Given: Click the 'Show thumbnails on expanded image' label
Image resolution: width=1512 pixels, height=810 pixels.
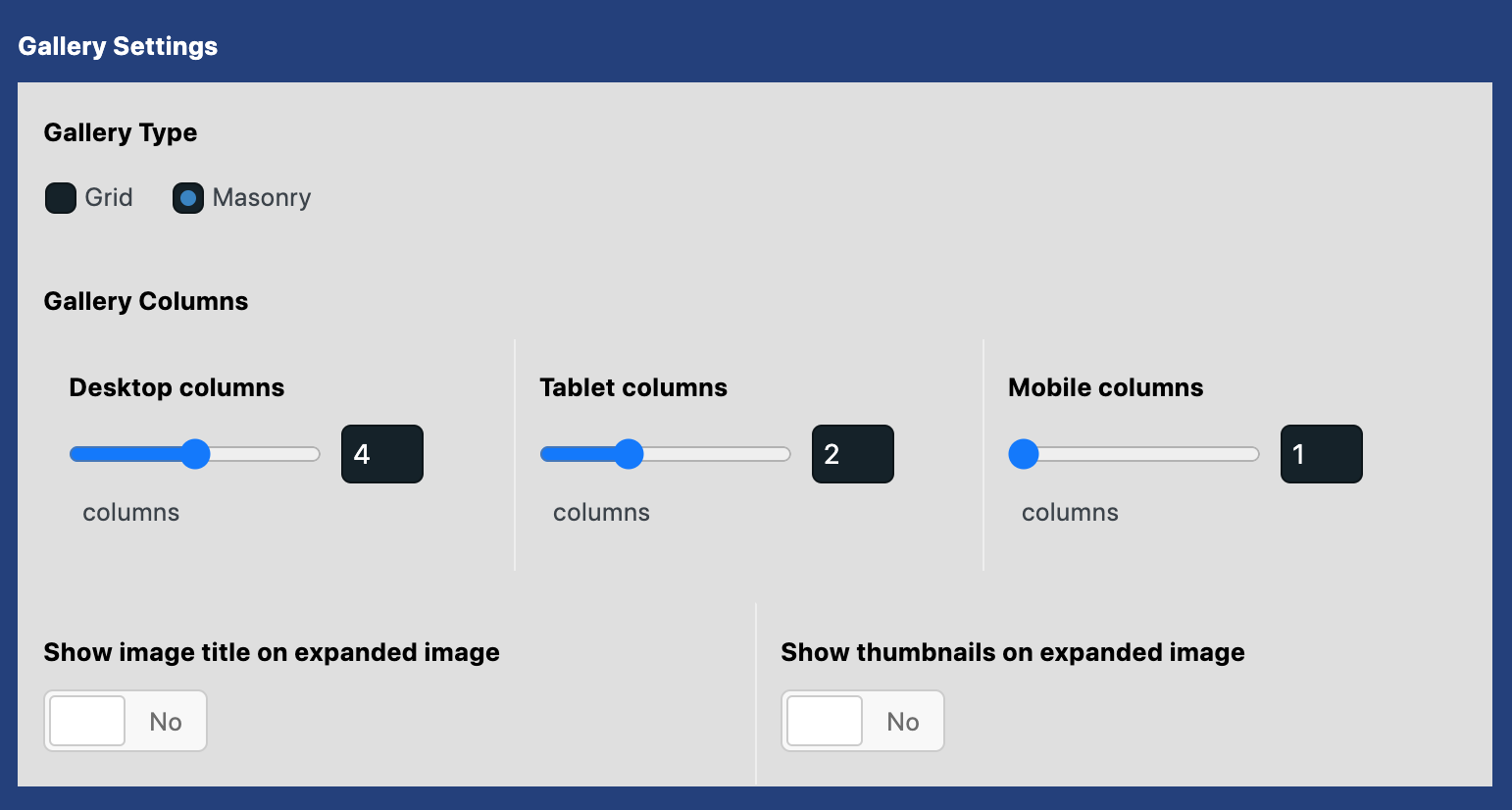Looking at the screenshot, I should pos(1013,652).
